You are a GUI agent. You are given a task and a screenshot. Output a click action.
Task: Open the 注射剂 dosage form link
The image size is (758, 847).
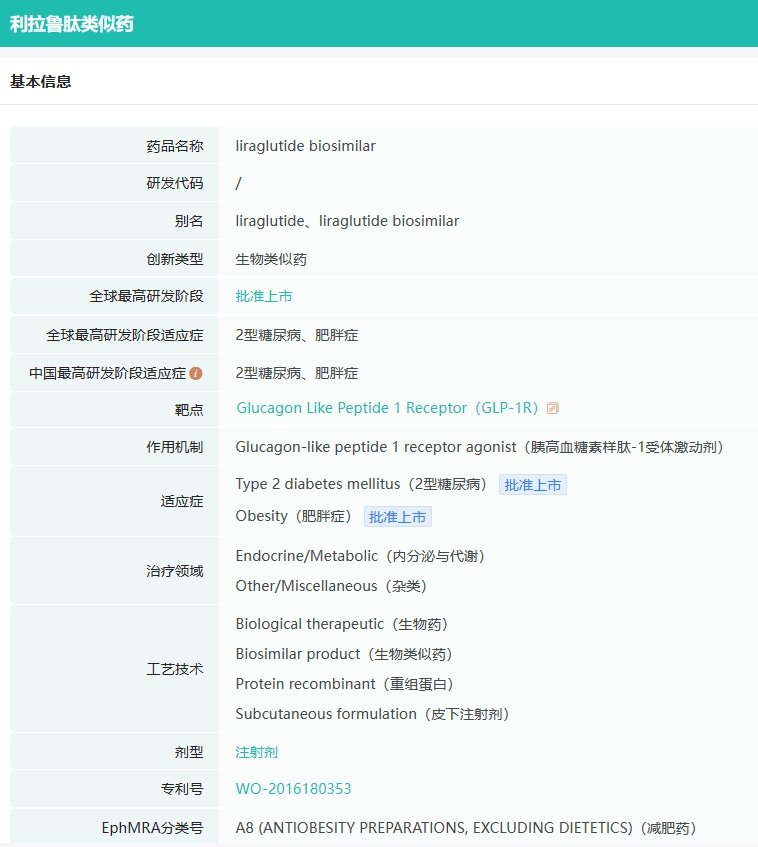(257, 752)
